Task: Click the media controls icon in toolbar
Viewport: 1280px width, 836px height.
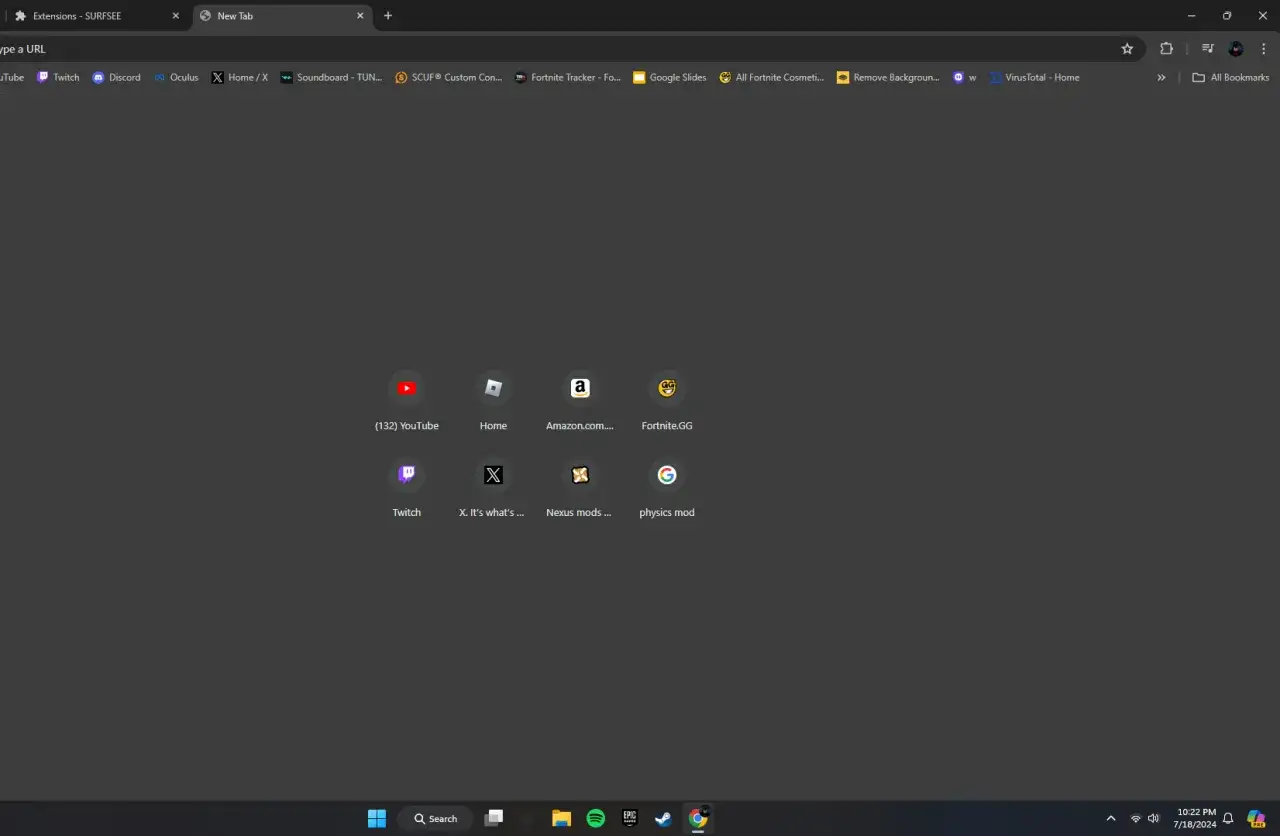Action: (x=1207, y=48)
